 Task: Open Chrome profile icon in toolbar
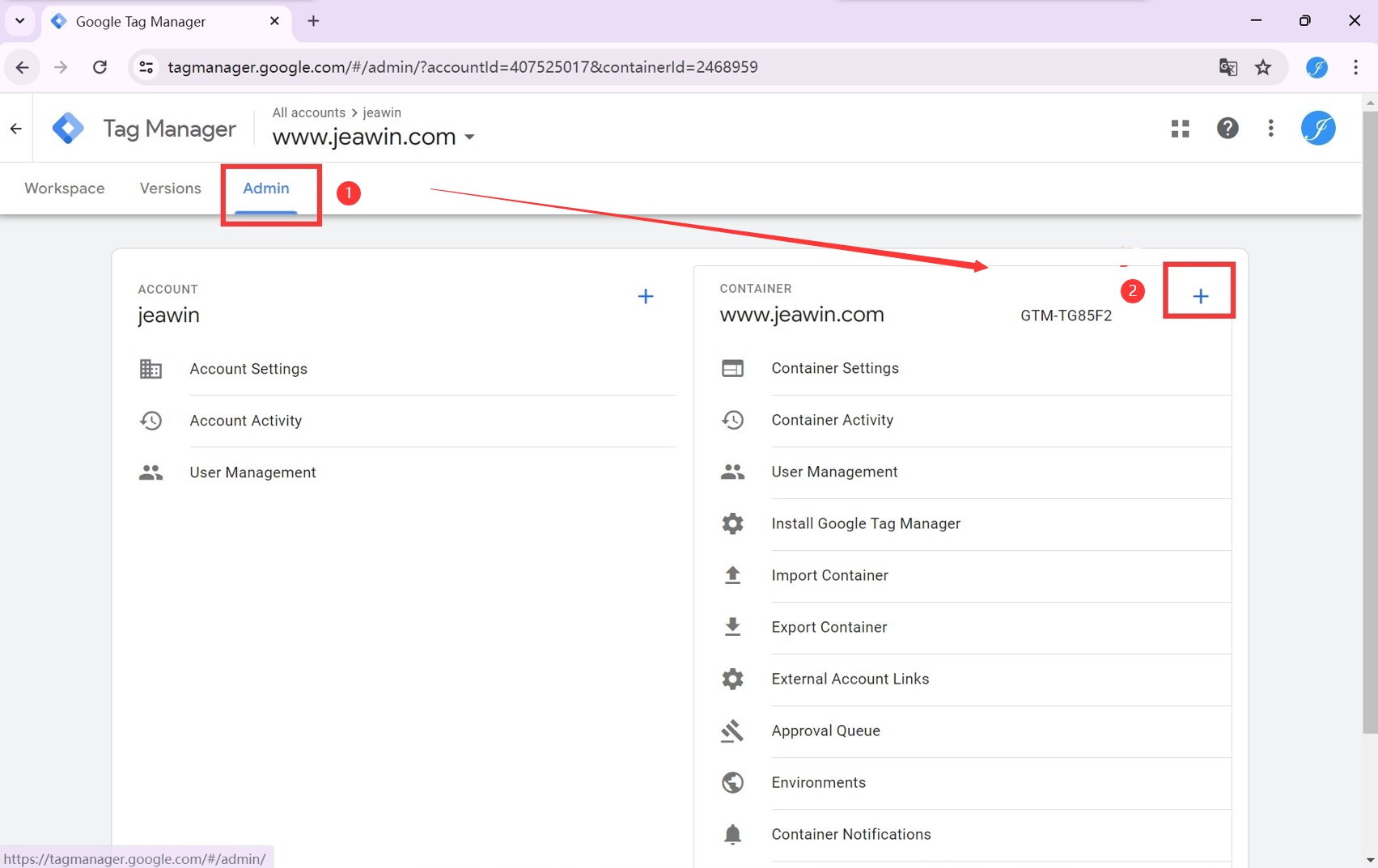[1317, 67]
